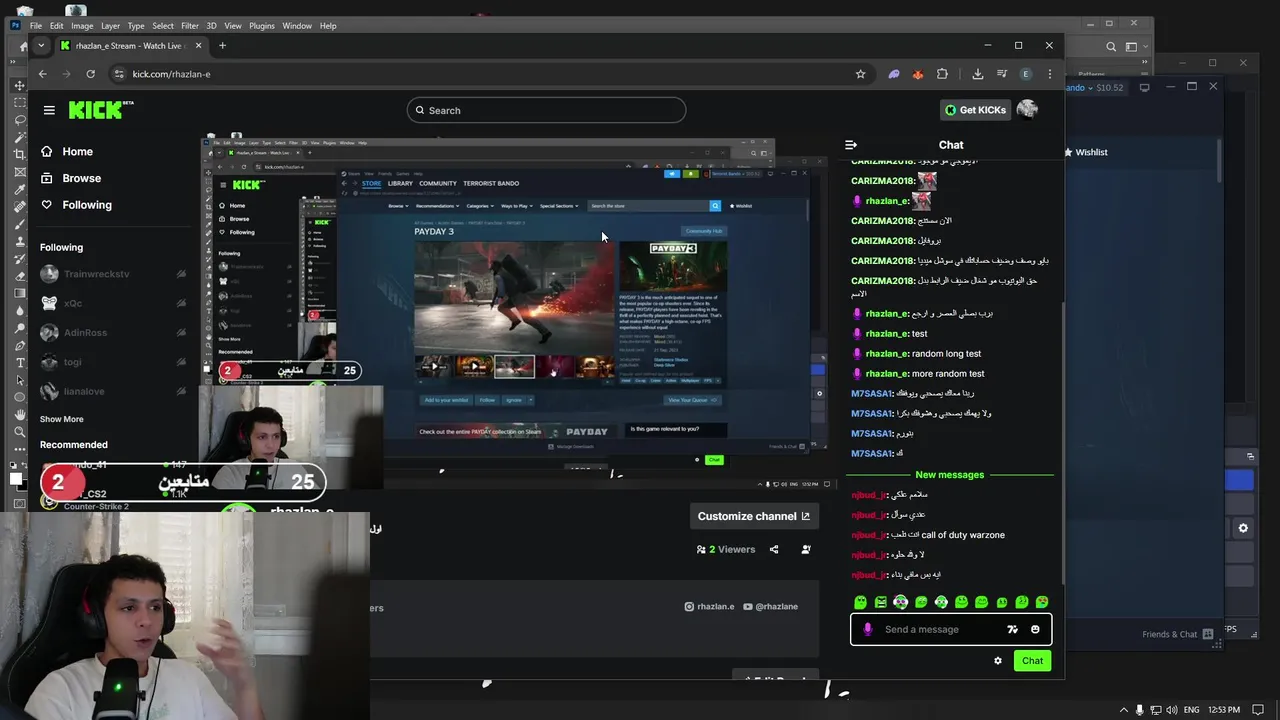Open the browser extensions puzzle icon
The image size is (1280, 720).
coord(942,74)
